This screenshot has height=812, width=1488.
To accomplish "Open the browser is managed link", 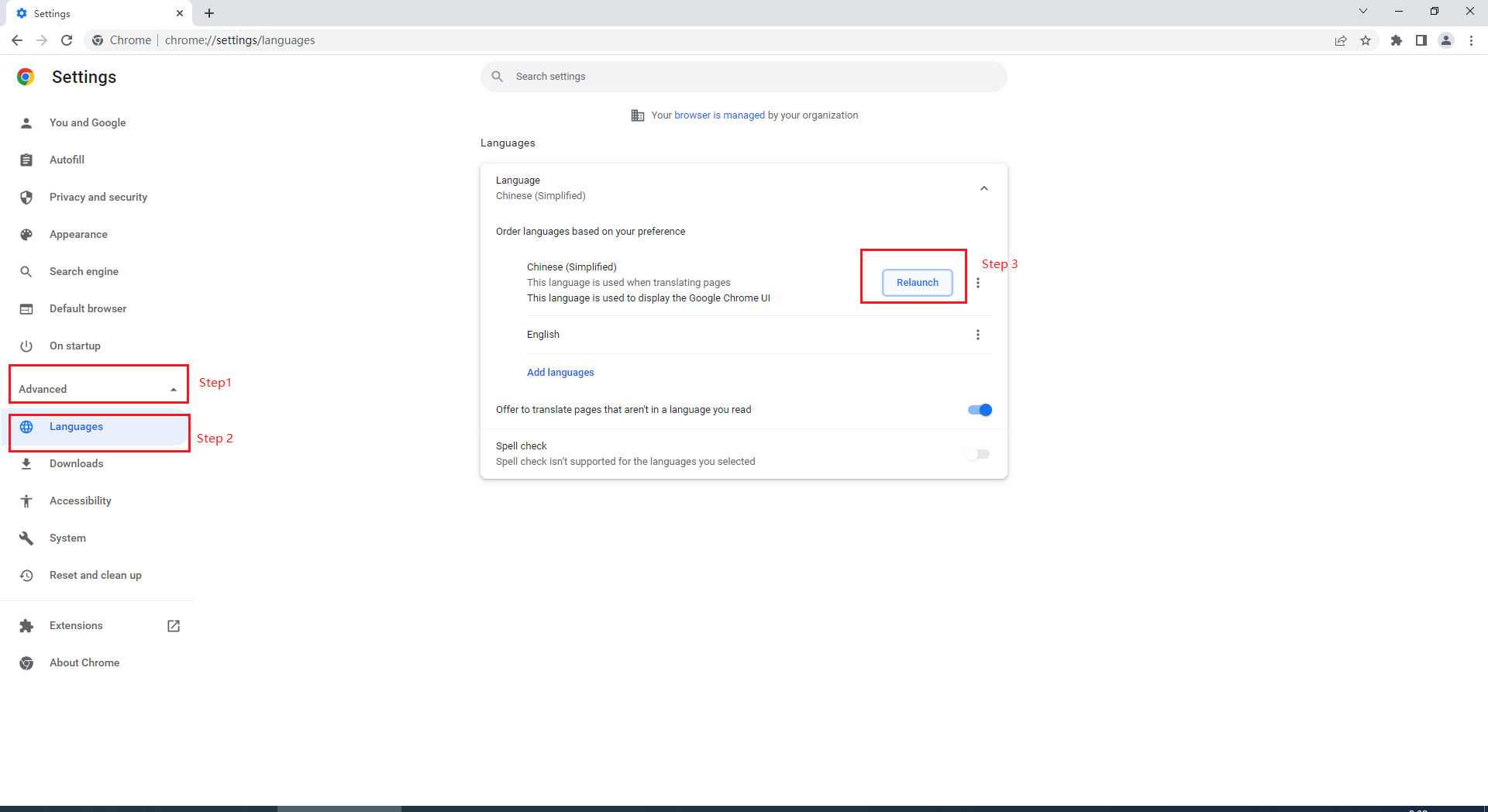I will click(x=719, y=115).
